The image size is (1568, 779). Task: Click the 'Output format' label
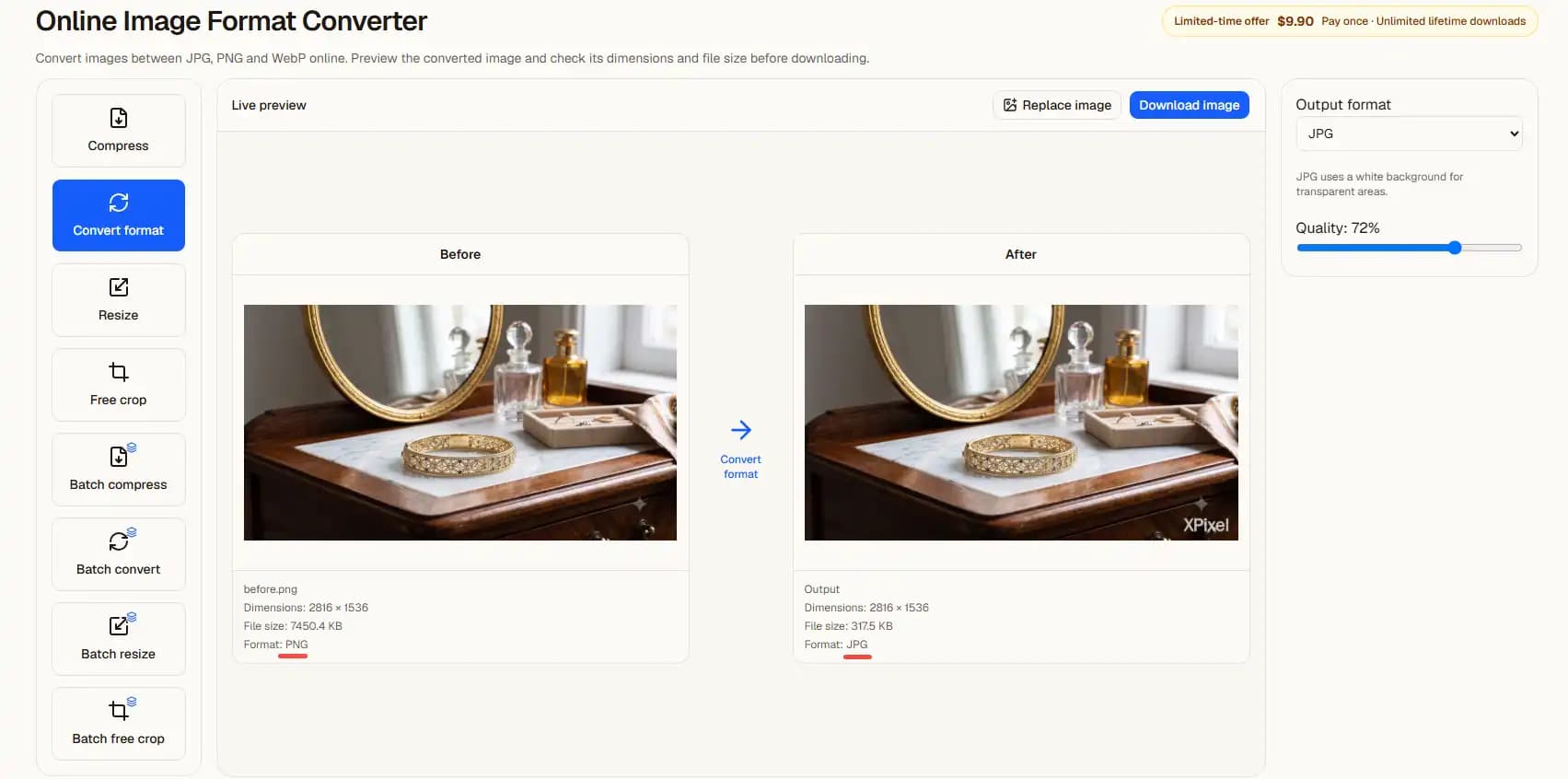pos(1343,105)
